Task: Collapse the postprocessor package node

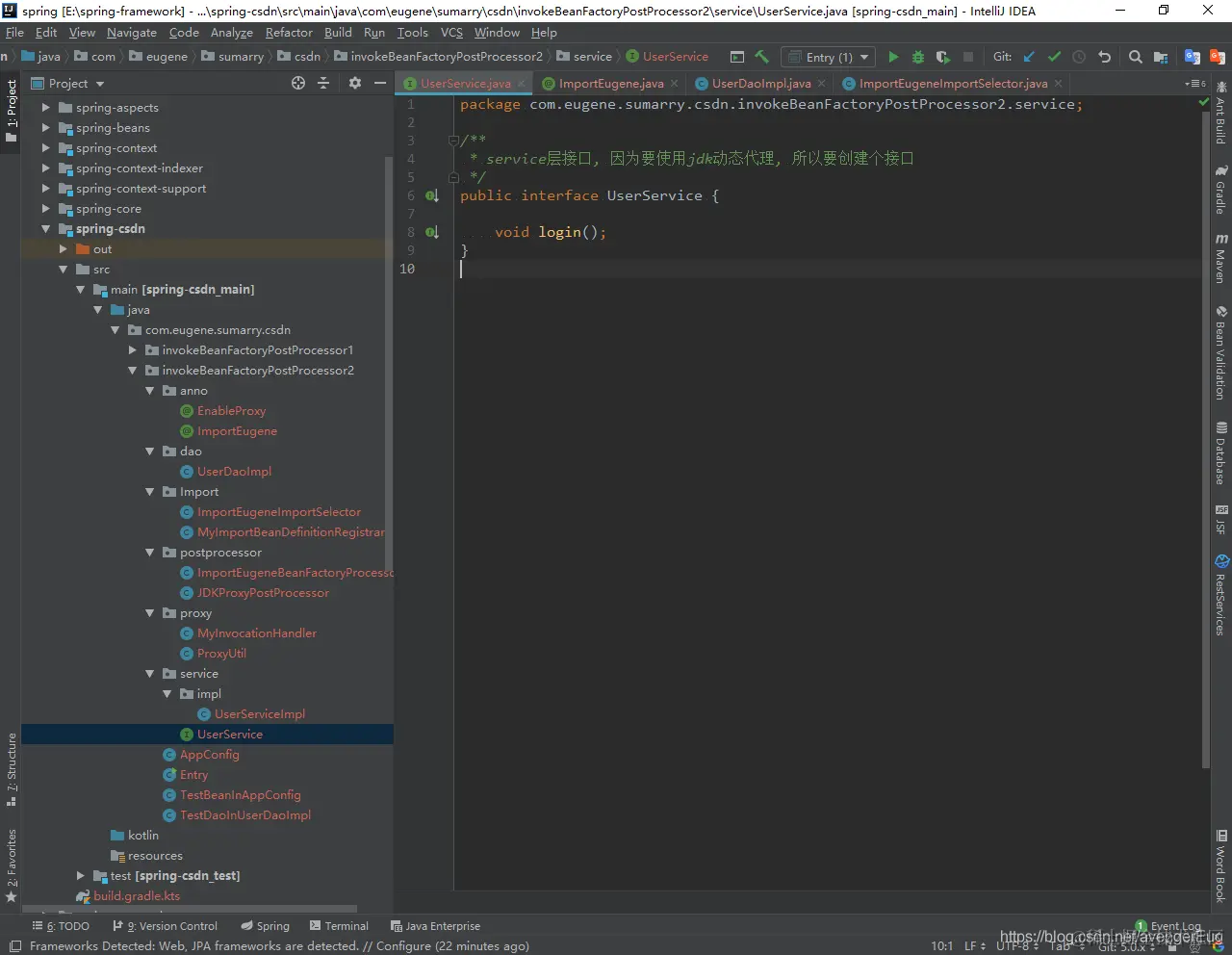Action: [150, 553]
